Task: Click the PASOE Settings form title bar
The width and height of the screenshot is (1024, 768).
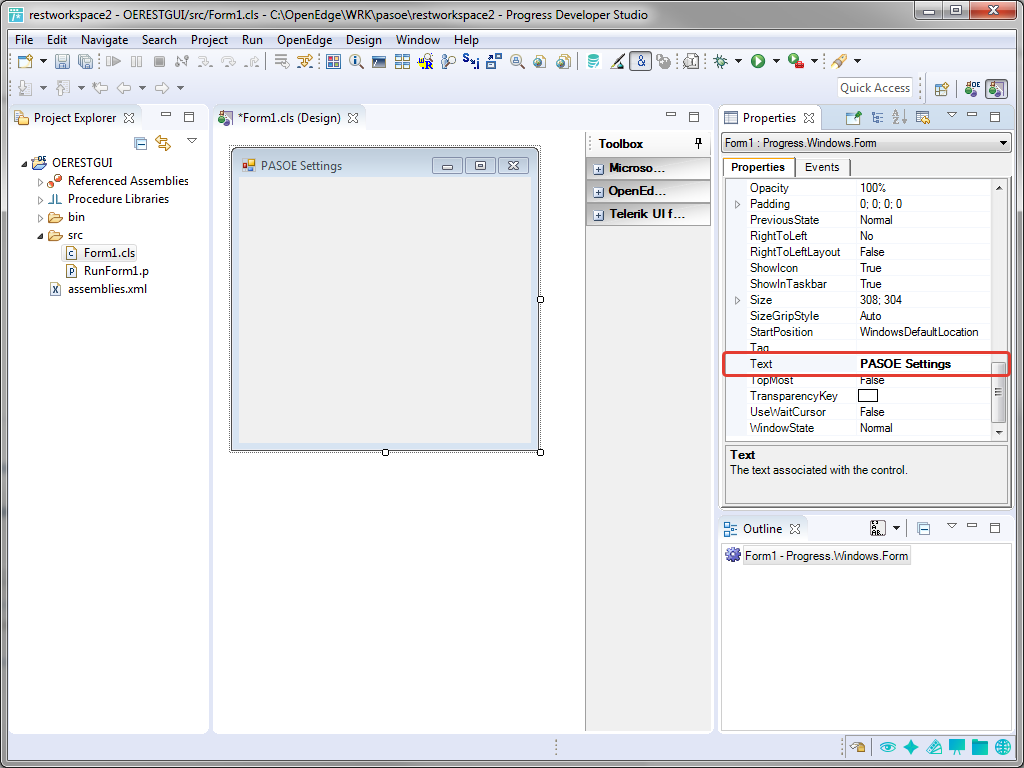Action: pyautogui.click(x=385, y=166)
